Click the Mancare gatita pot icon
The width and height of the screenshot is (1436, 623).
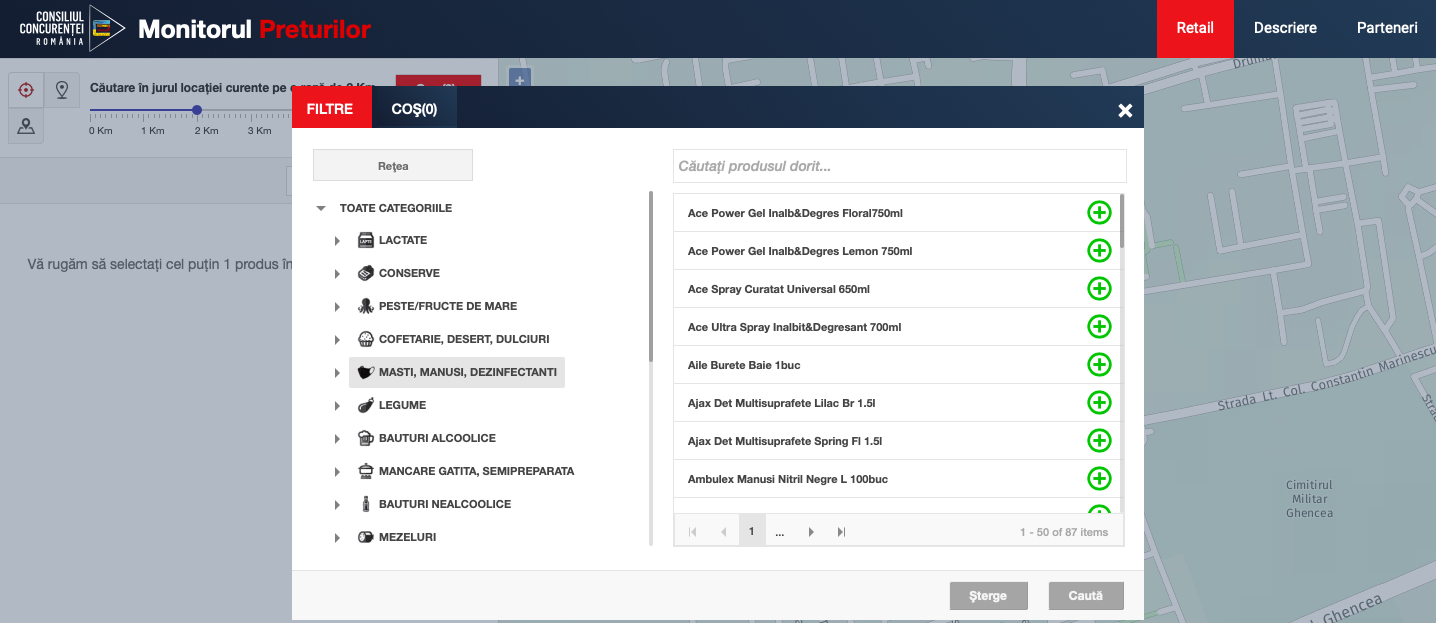(x=365, y=471)
